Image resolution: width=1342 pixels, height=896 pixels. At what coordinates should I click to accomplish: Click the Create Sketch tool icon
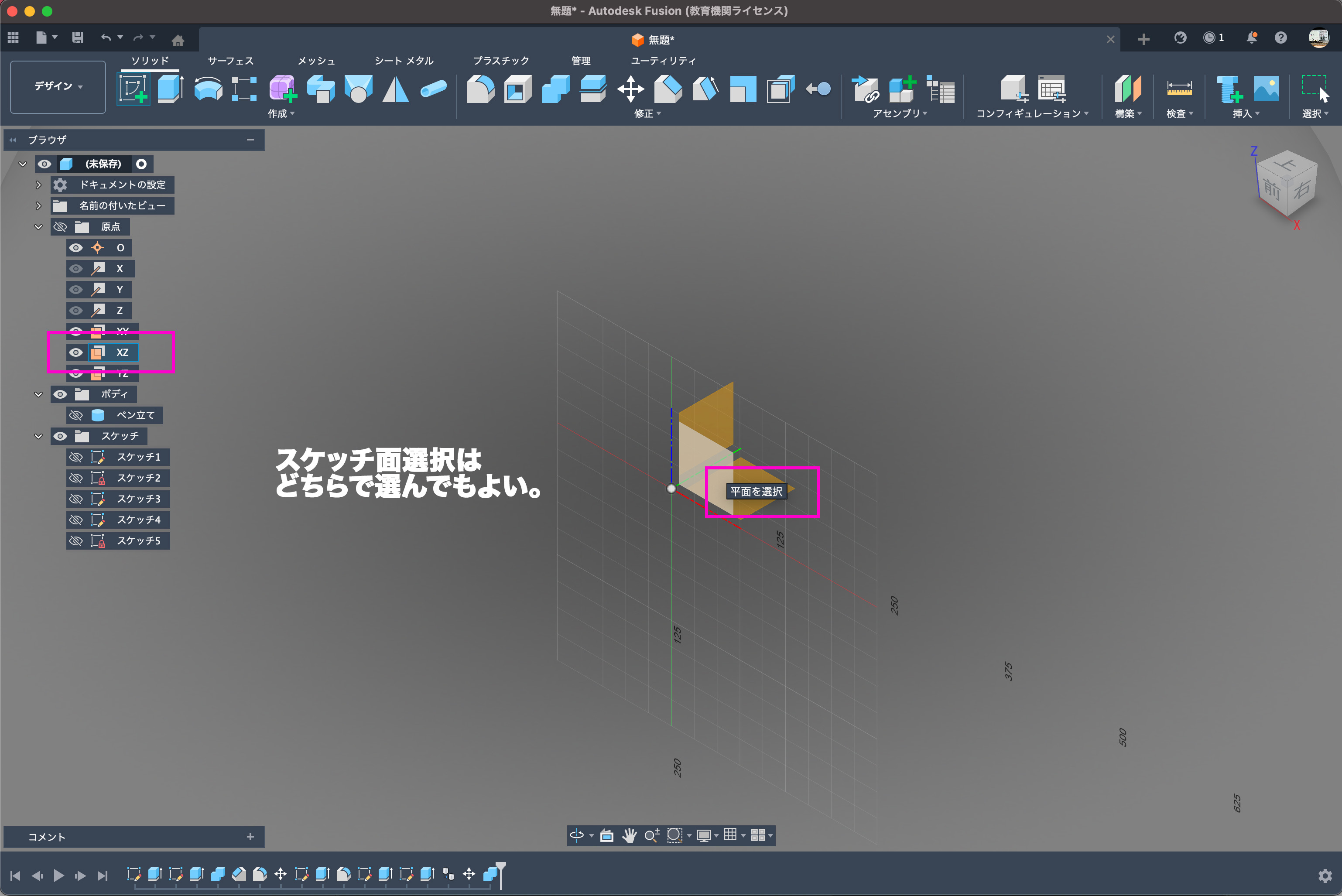click(x=133, y=89)
